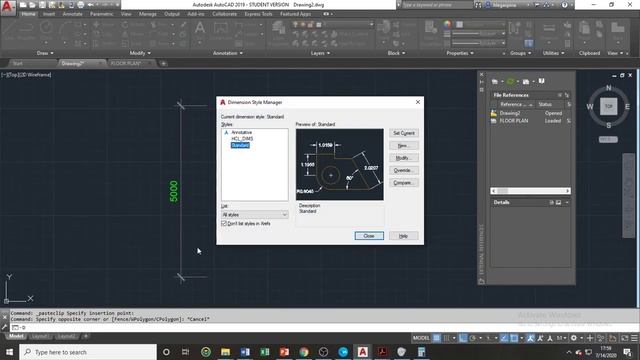Viewport: 640px width, 360px height.
Task: Open Chrome from the taskbar
Action: click(x=304, y=352)
